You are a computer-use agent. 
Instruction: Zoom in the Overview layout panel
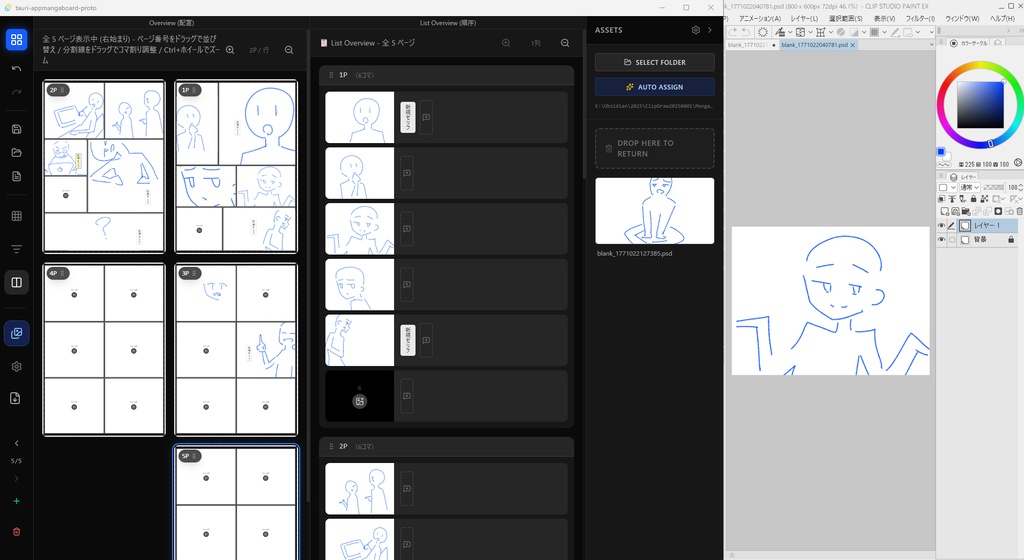point(230,50)
